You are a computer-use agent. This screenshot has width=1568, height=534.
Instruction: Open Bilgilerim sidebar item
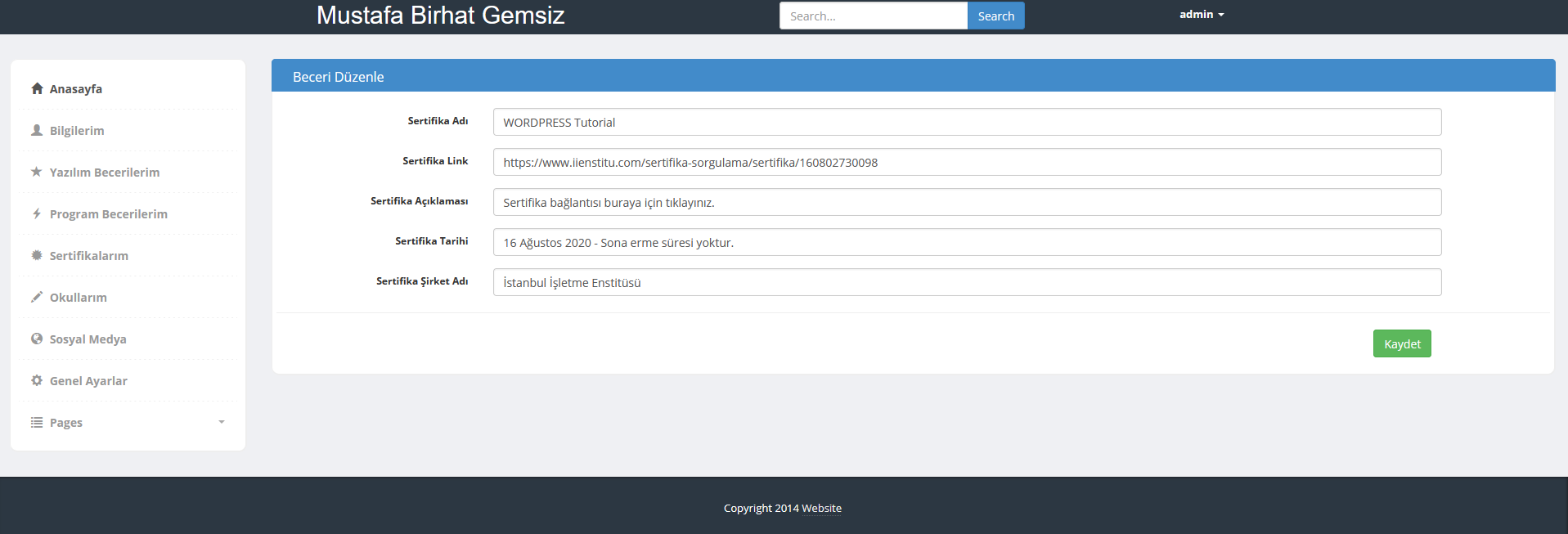[77, 131]
